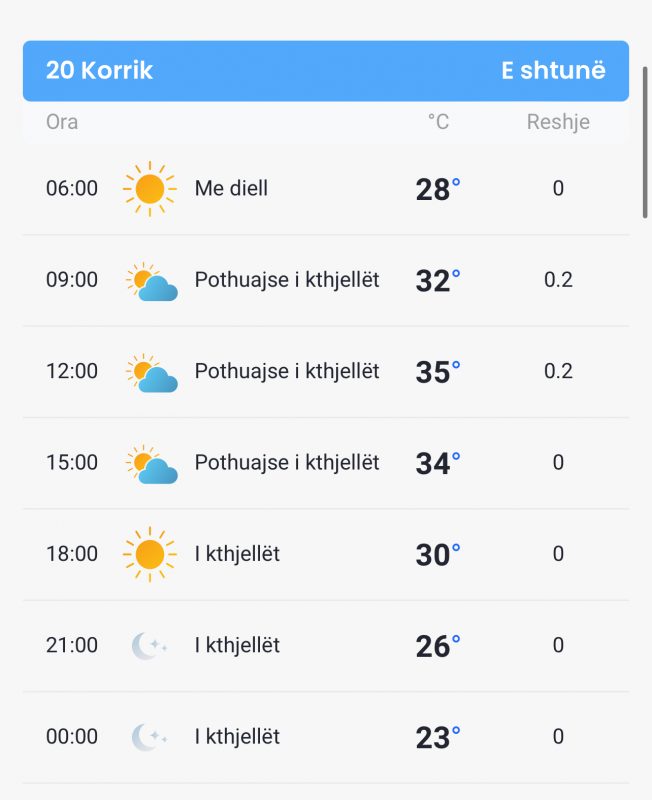The width and height of the screenshot is (652, 800).
Task: Click the moon icon at 21:00
Action: [x=149, y=646]
